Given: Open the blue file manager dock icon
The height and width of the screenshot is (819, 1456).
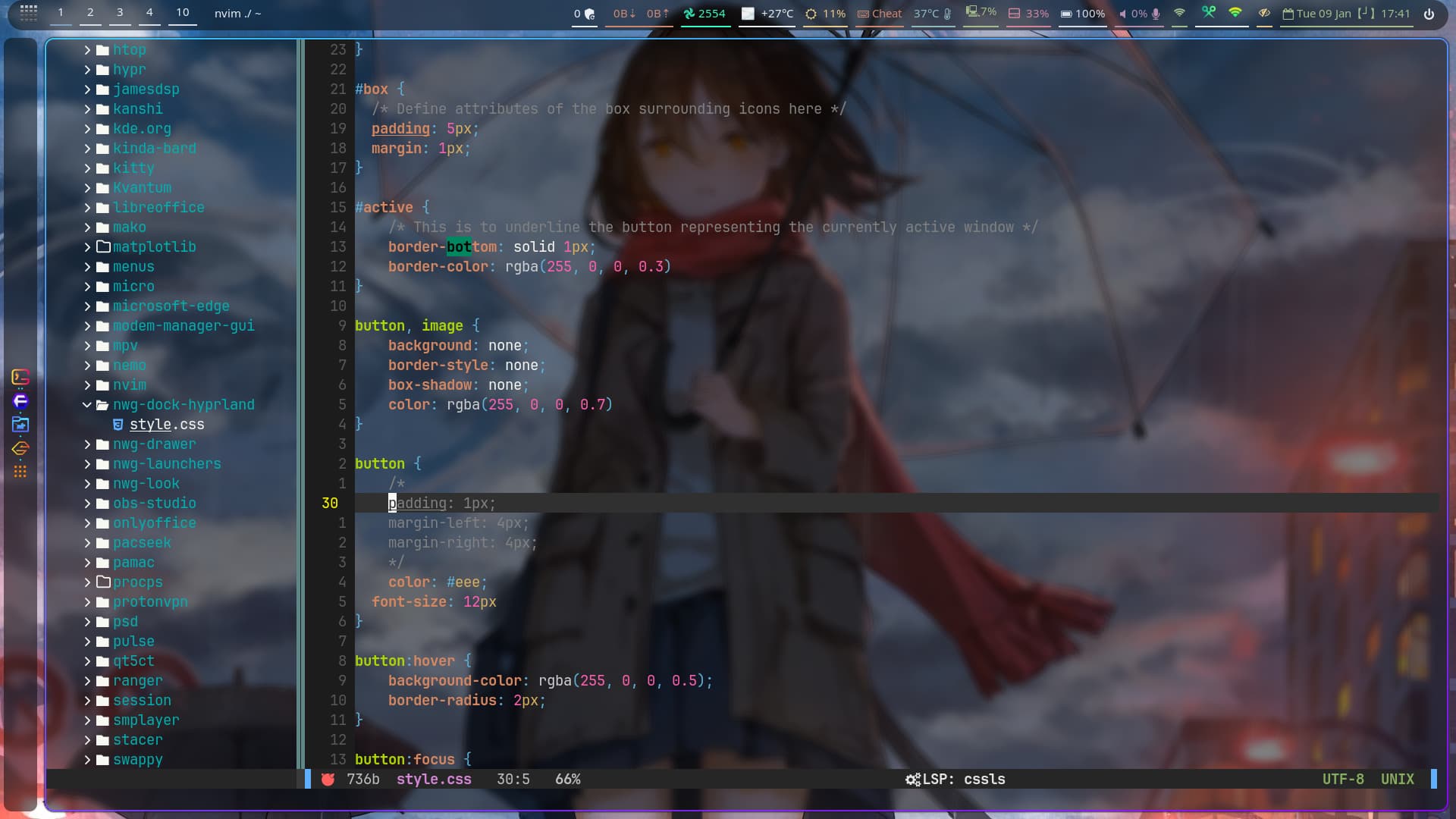Looking at the screenshot, I should [x=20, y=425].
